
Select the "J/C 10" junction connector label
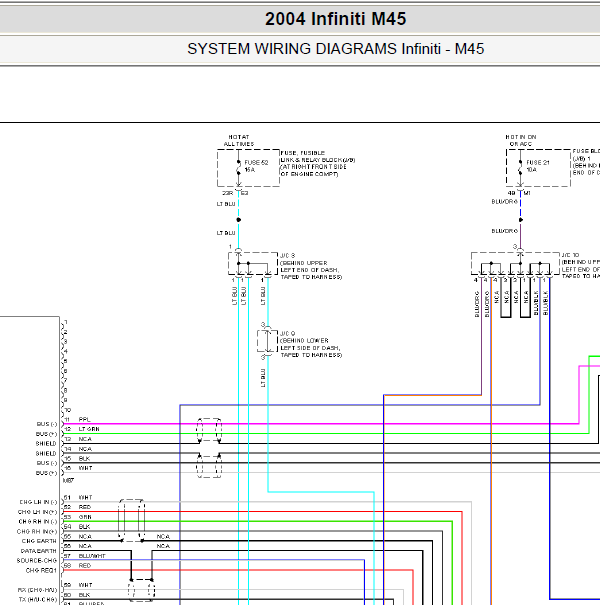pyautogui.click(x=570, y=255)
